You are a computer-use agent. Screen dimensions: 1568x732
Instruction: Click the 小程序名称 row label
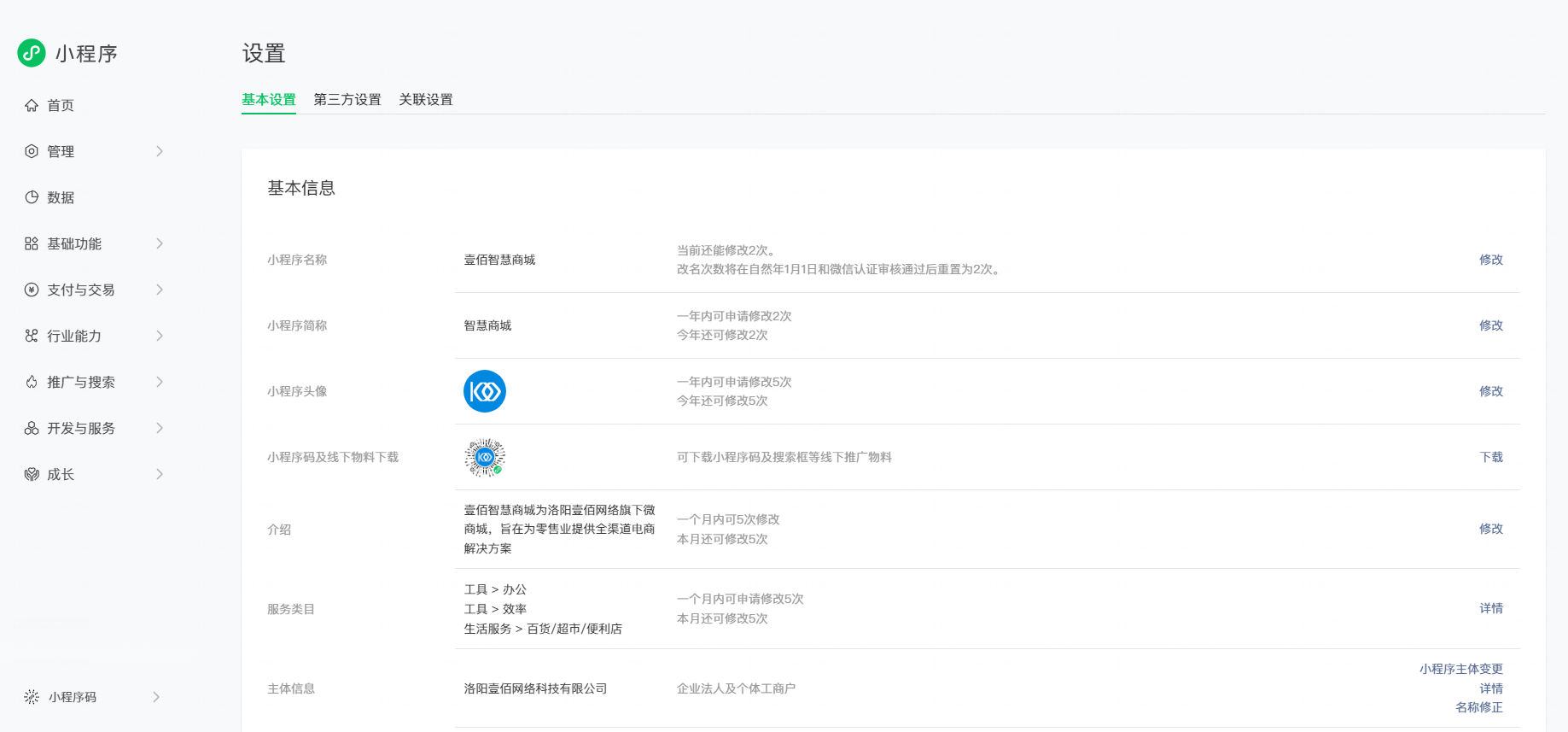click(297, 260)
